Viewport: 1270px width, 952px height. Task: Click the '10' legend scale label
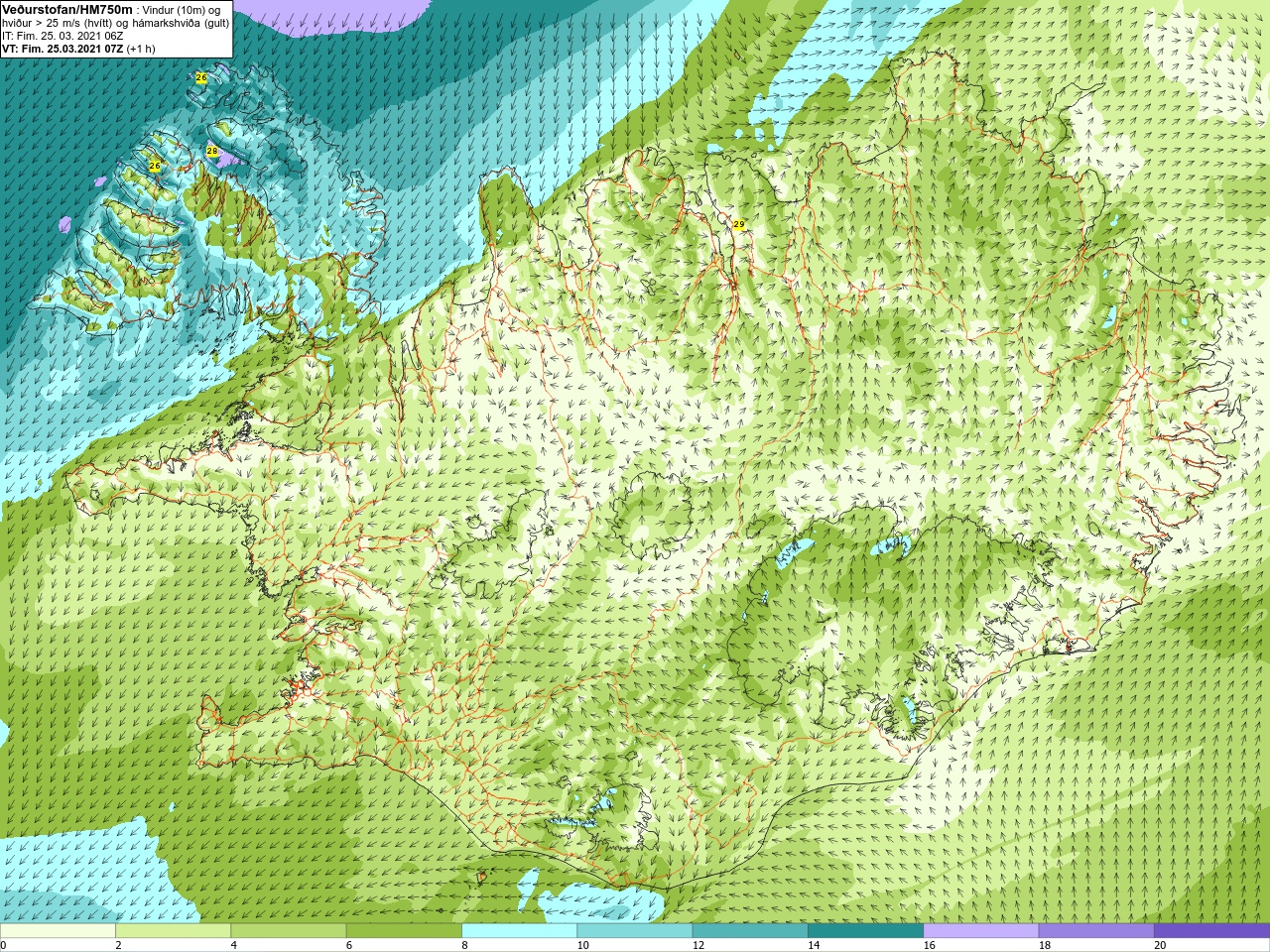pos(582,945)
